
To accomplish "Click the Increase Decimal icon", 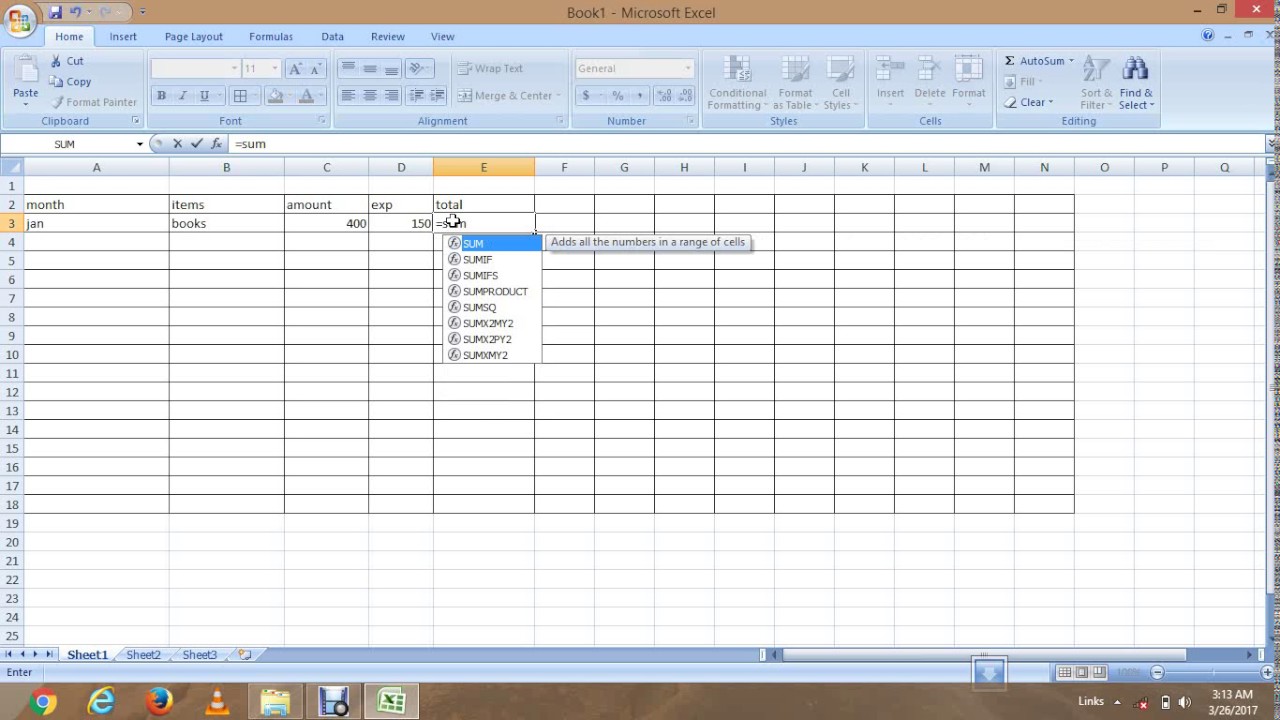I will 664,95.
